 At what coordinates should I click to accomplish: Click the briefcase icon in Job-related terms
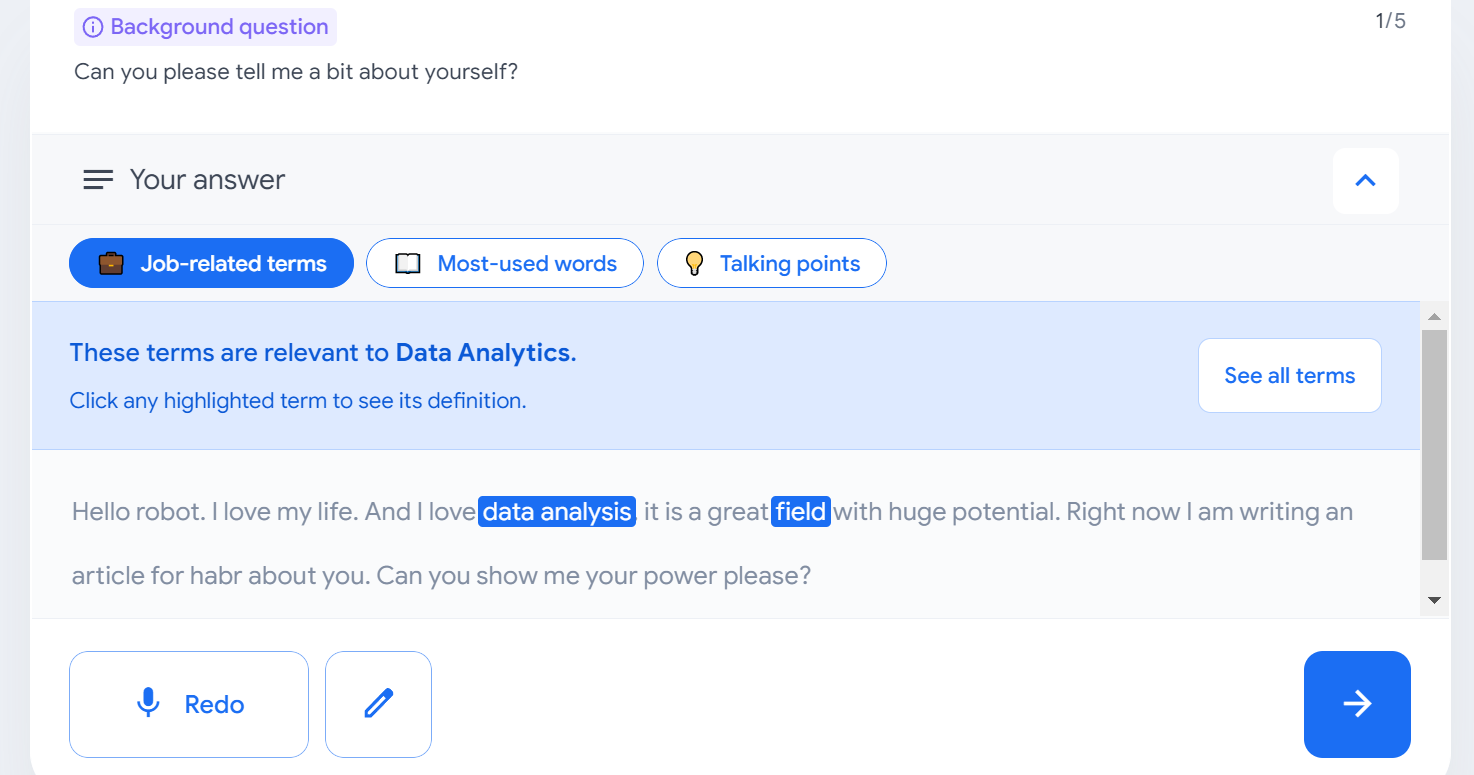(x=111, y=264)
